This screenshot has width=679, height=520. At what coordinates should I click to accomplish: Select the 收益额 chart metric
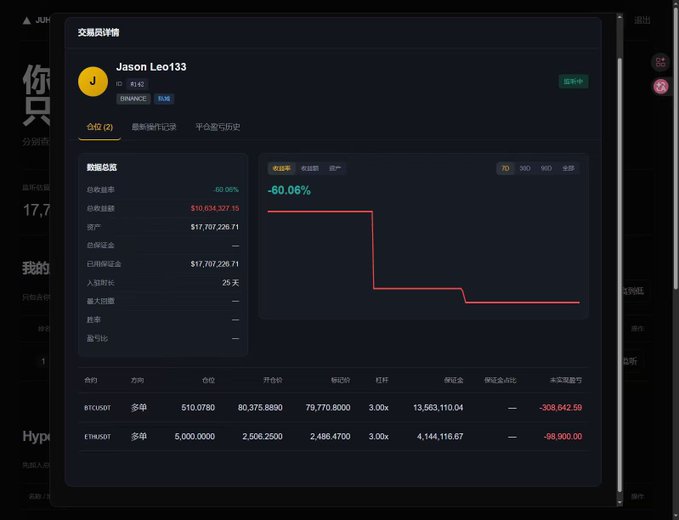point(310,168)
